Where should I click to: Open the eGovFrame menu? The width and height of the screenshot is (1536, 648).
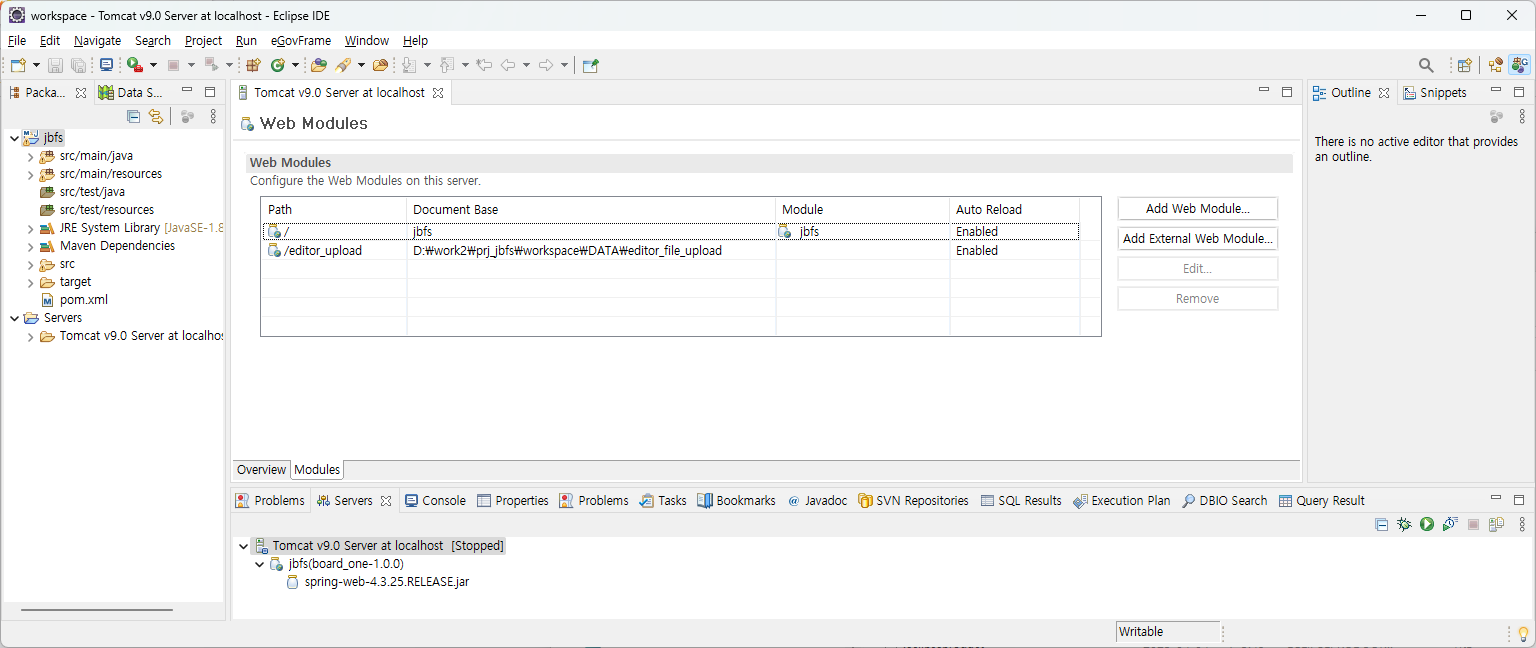click(x=301, y=41)
